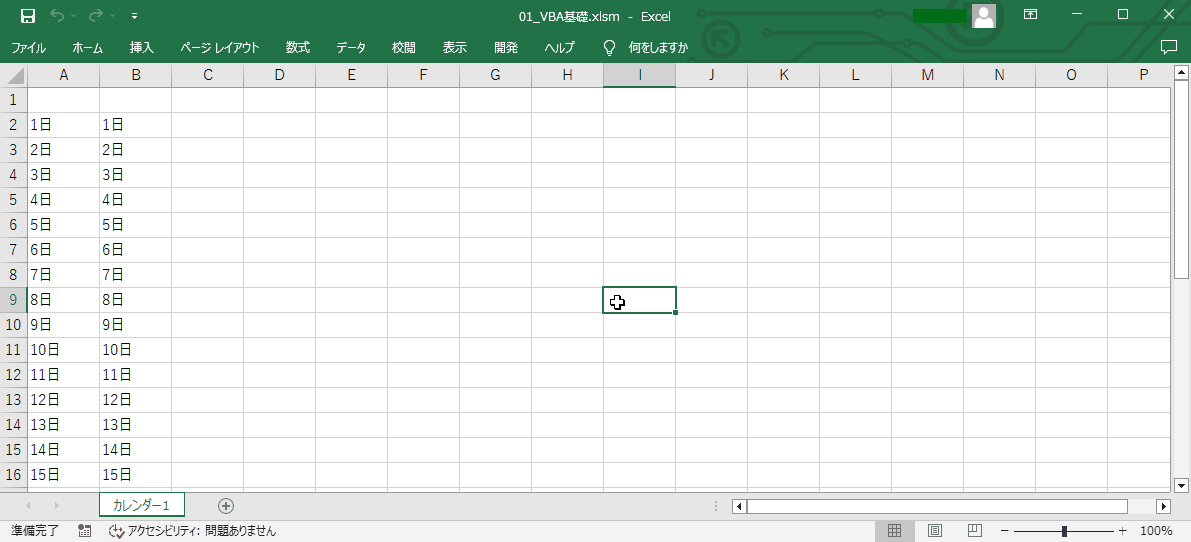Click the tab bar split handle dots
The image size is (1191, 542).
point(716,506)
